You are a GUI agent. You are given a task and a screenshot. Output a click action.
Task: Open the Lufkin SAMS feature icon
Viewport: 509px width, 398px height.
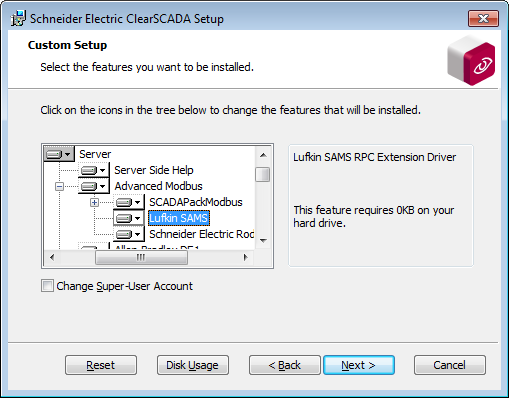point(129,218)
